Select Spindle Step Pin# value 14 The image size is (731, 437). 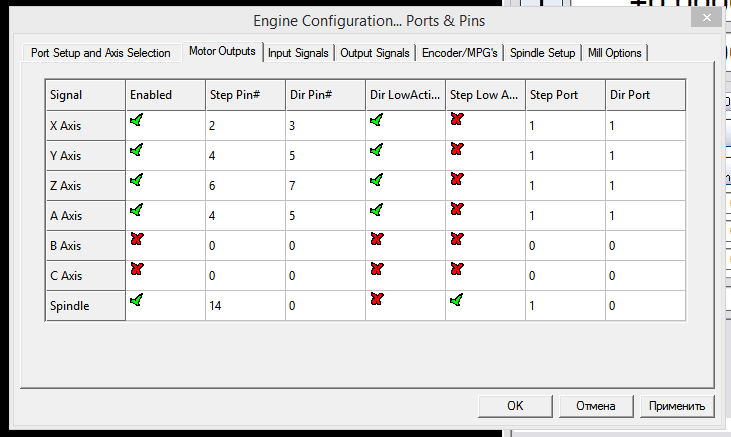pyautogui.click(x=244, y=305)
